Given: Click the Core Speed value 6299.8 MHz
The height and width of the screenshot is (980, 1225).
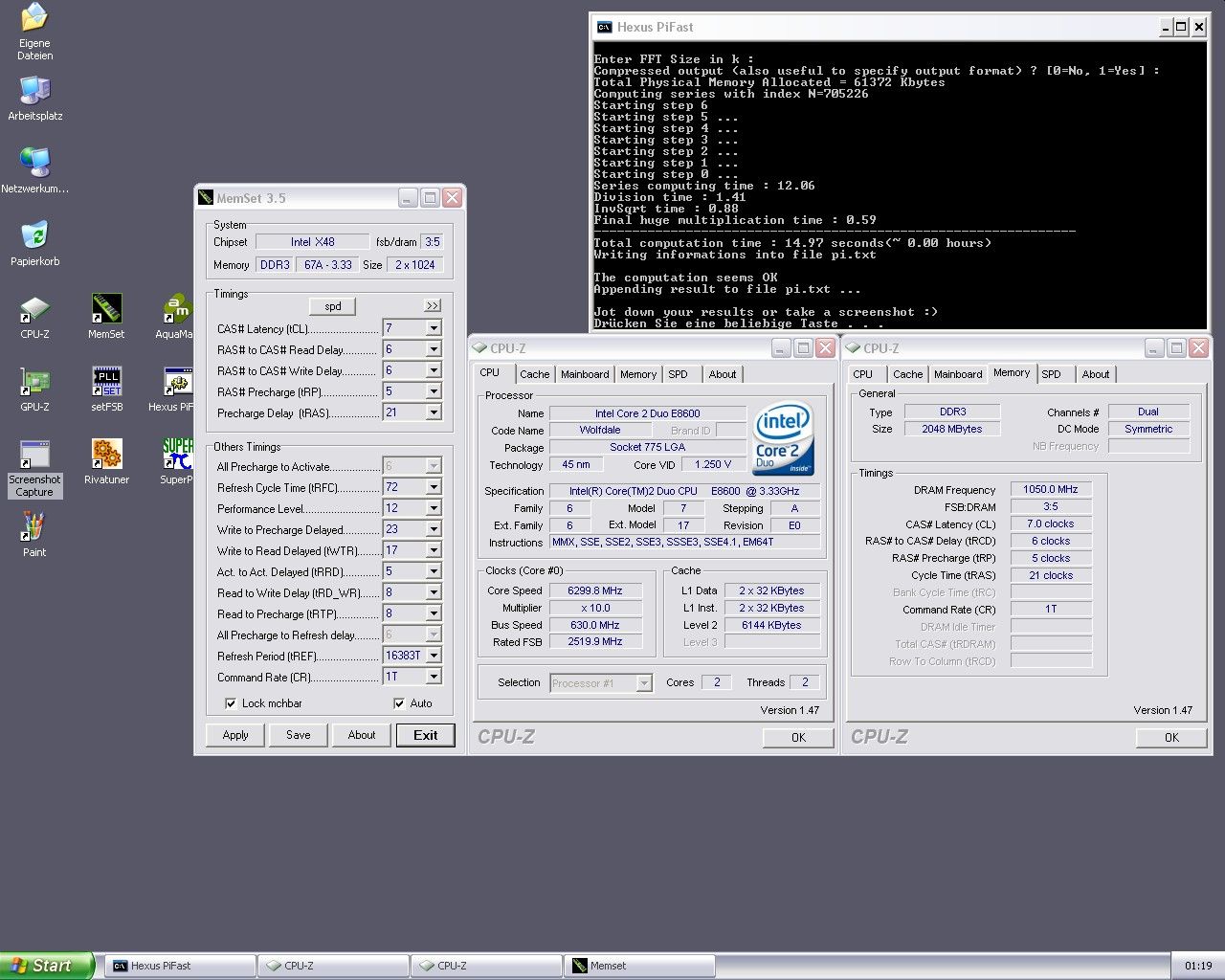Looking at the screenshot, I should (595, 590).
